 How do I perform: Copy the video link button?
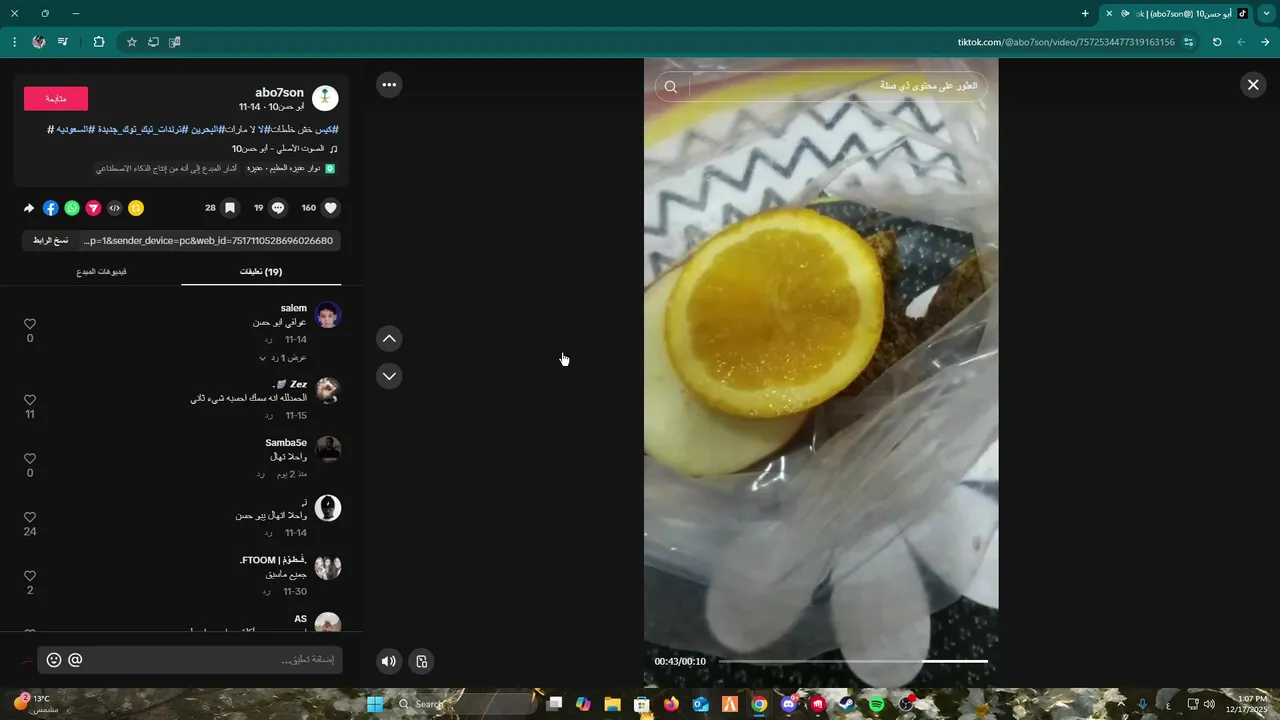[x=51, y=241]
